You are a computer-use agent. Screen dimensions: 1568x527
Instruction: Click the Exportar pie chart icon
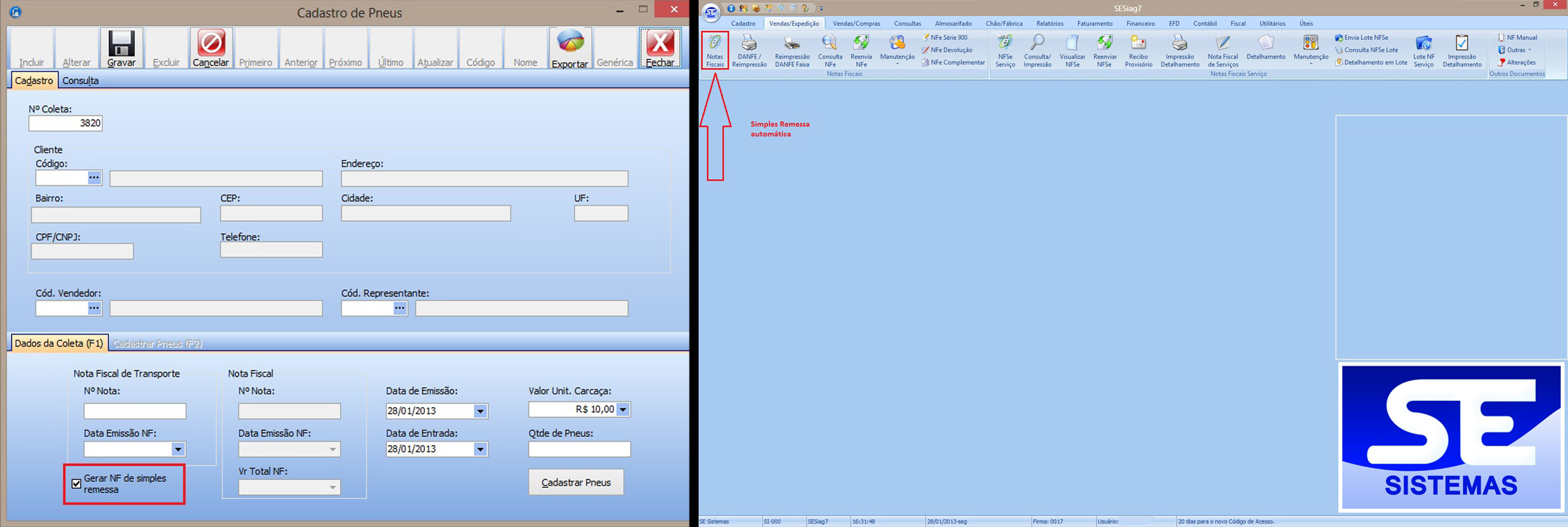[x=570, y=43]
